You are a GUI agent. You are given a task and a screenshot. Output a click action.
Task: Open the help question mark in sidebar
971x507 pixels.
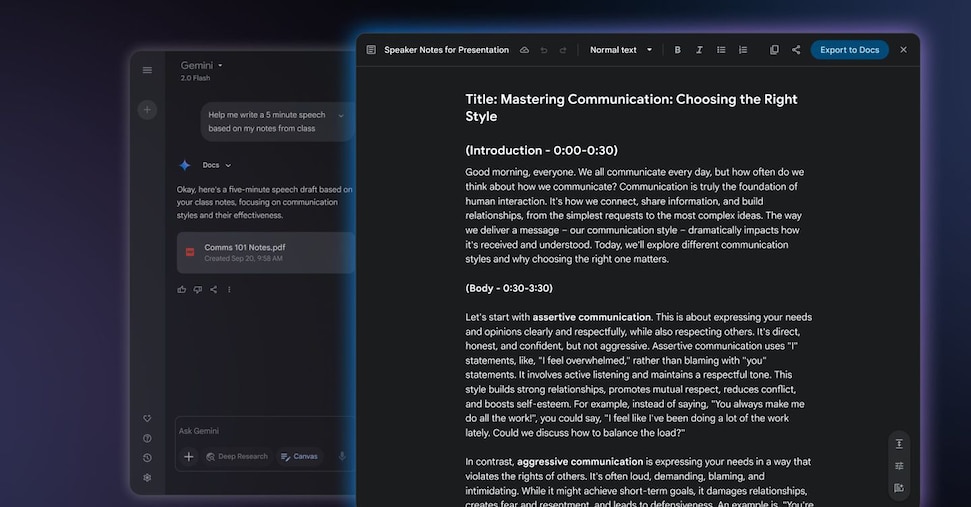[147, 438]
